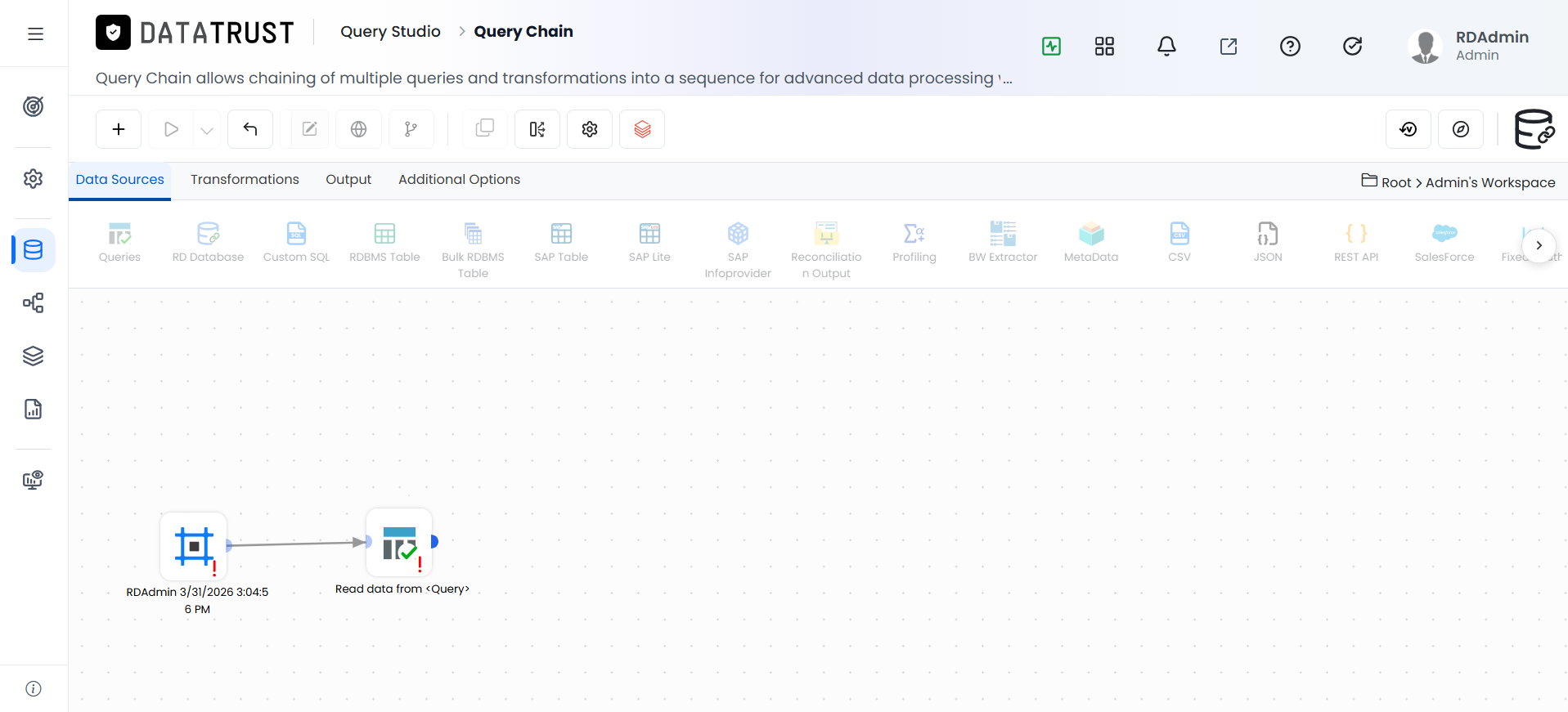The image size is (1568, 712).
Task: Click the panel layout toolbar button
Action: tap(537, 129)
